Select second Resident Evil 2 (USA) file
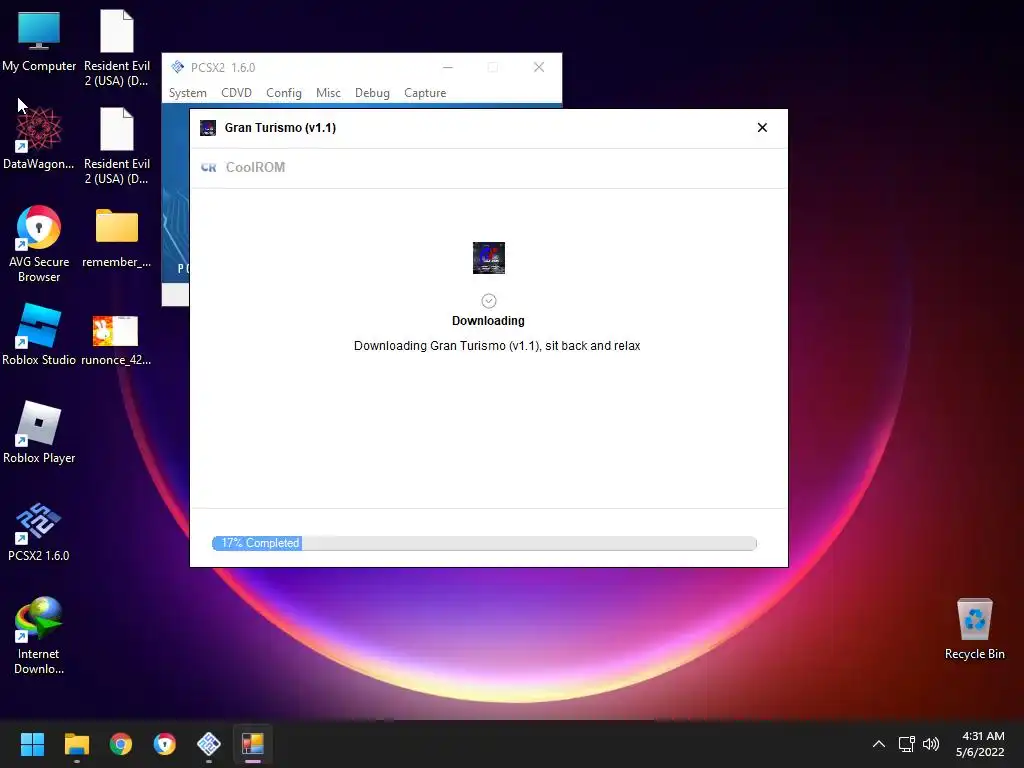The image size is (1024, 768). pyautogui.click(x=117, y=146)
